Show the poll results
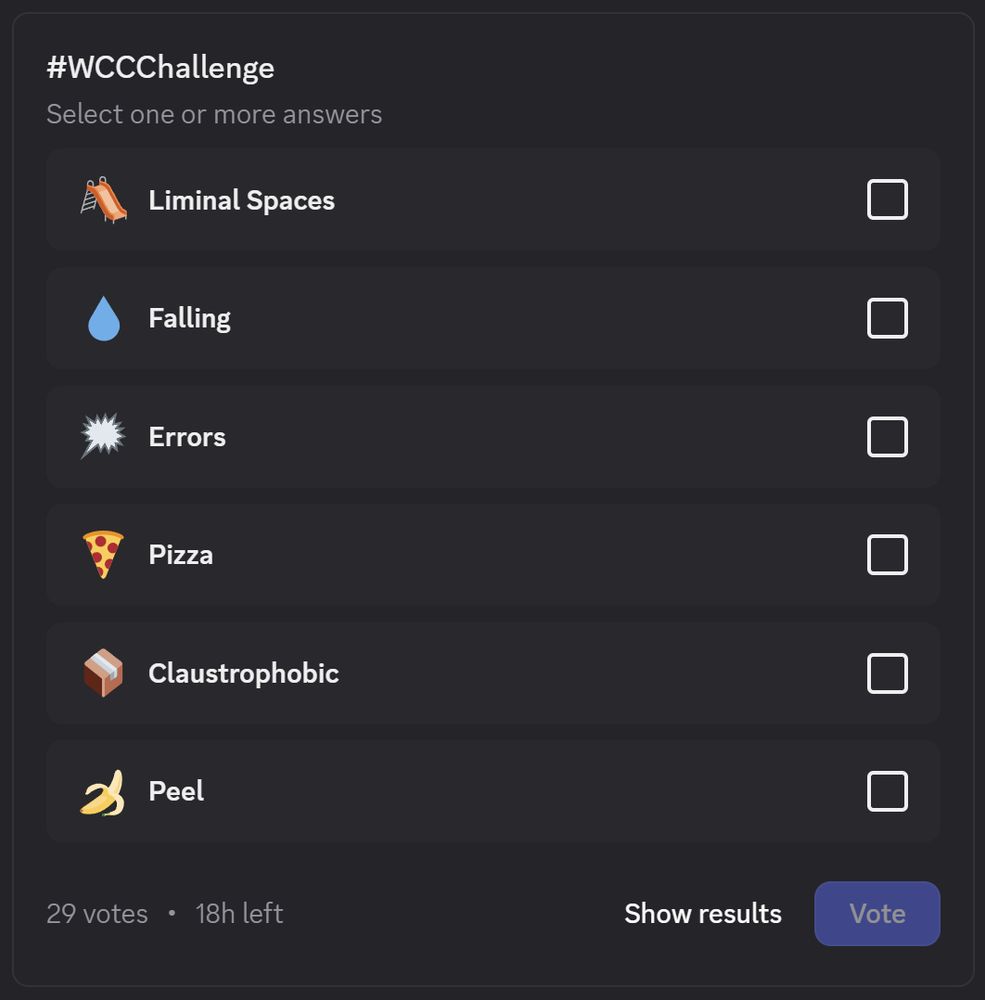985x1000 pixels. click(x=703, y=914)
